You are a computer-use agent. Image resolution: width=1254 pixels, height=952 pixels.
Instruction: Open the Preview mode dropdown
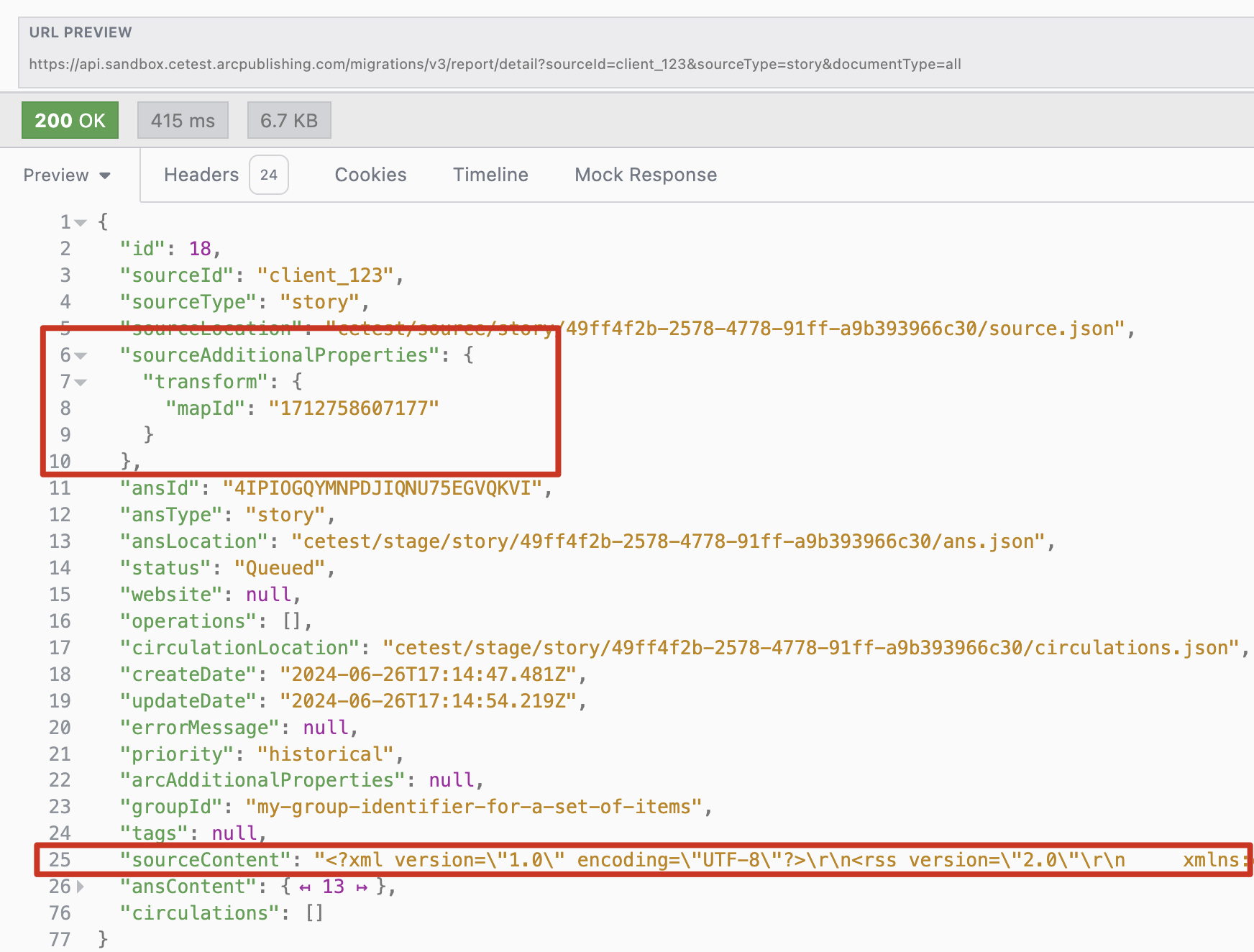(67, 175)
